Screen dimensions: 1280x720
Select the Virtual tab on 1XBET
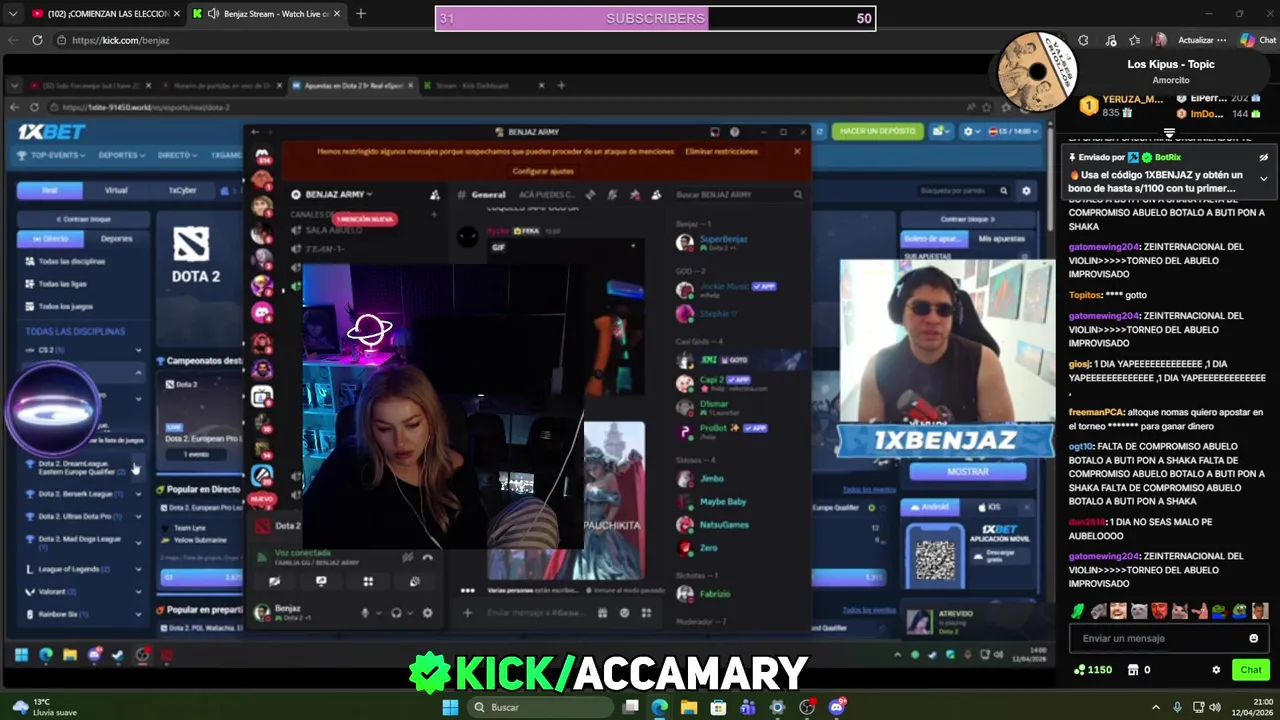116,190
